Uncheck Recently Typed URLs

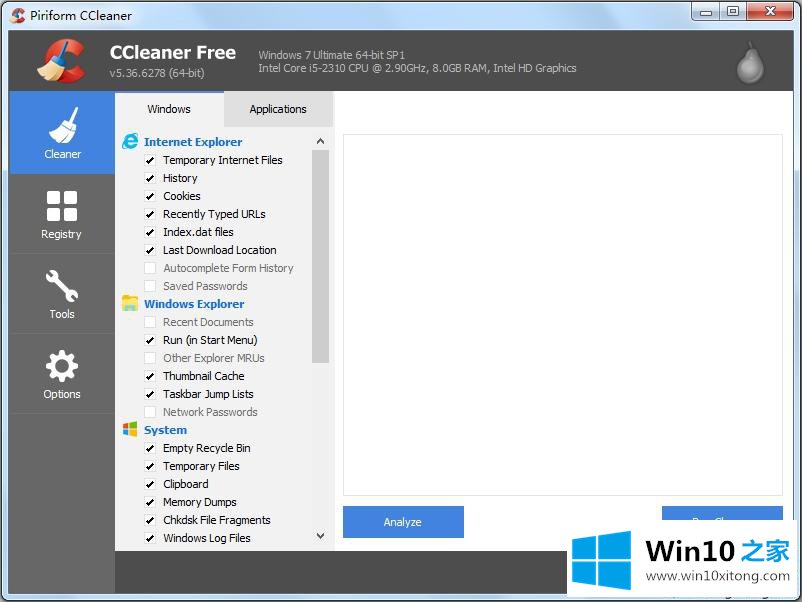(x=150, y=214)
